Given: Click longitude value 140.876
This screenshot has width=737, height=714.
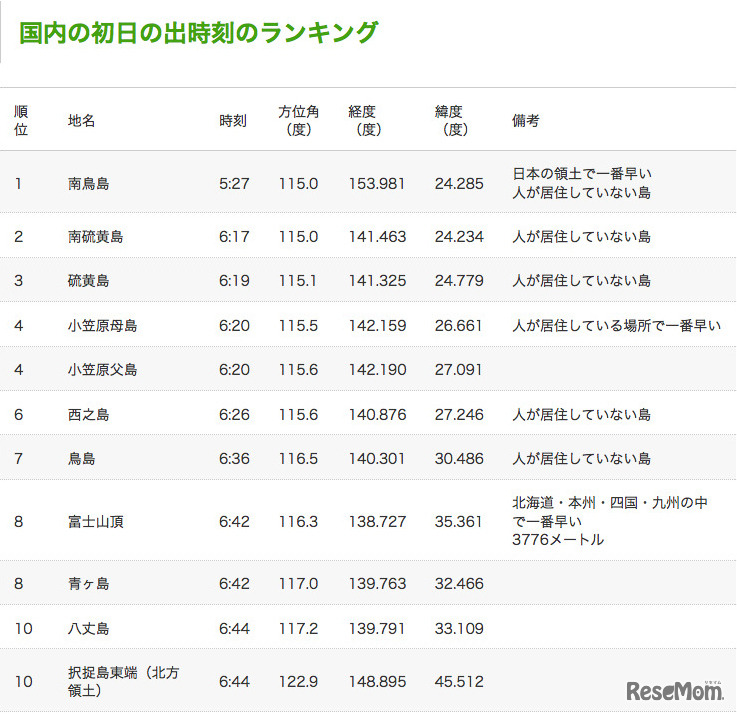Looking at the screenshot, I should 377,415.
